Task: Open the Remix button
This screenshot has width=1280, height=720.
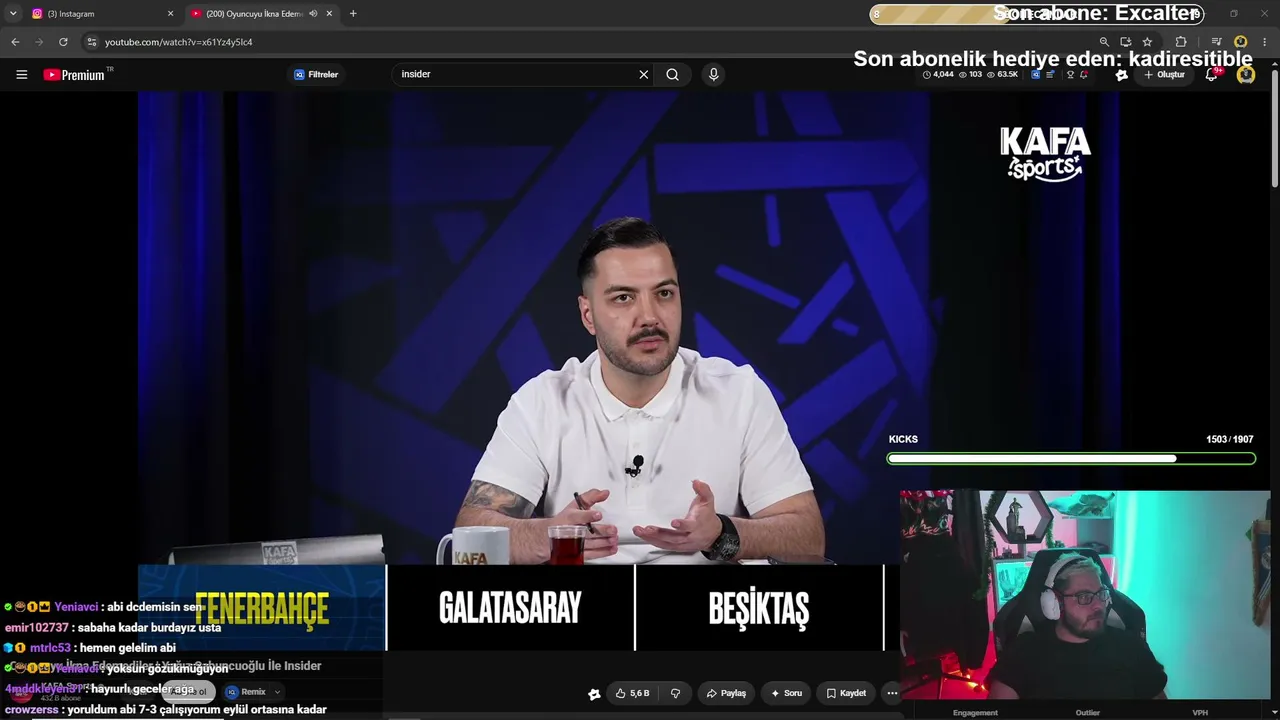Action: [246, 692]
